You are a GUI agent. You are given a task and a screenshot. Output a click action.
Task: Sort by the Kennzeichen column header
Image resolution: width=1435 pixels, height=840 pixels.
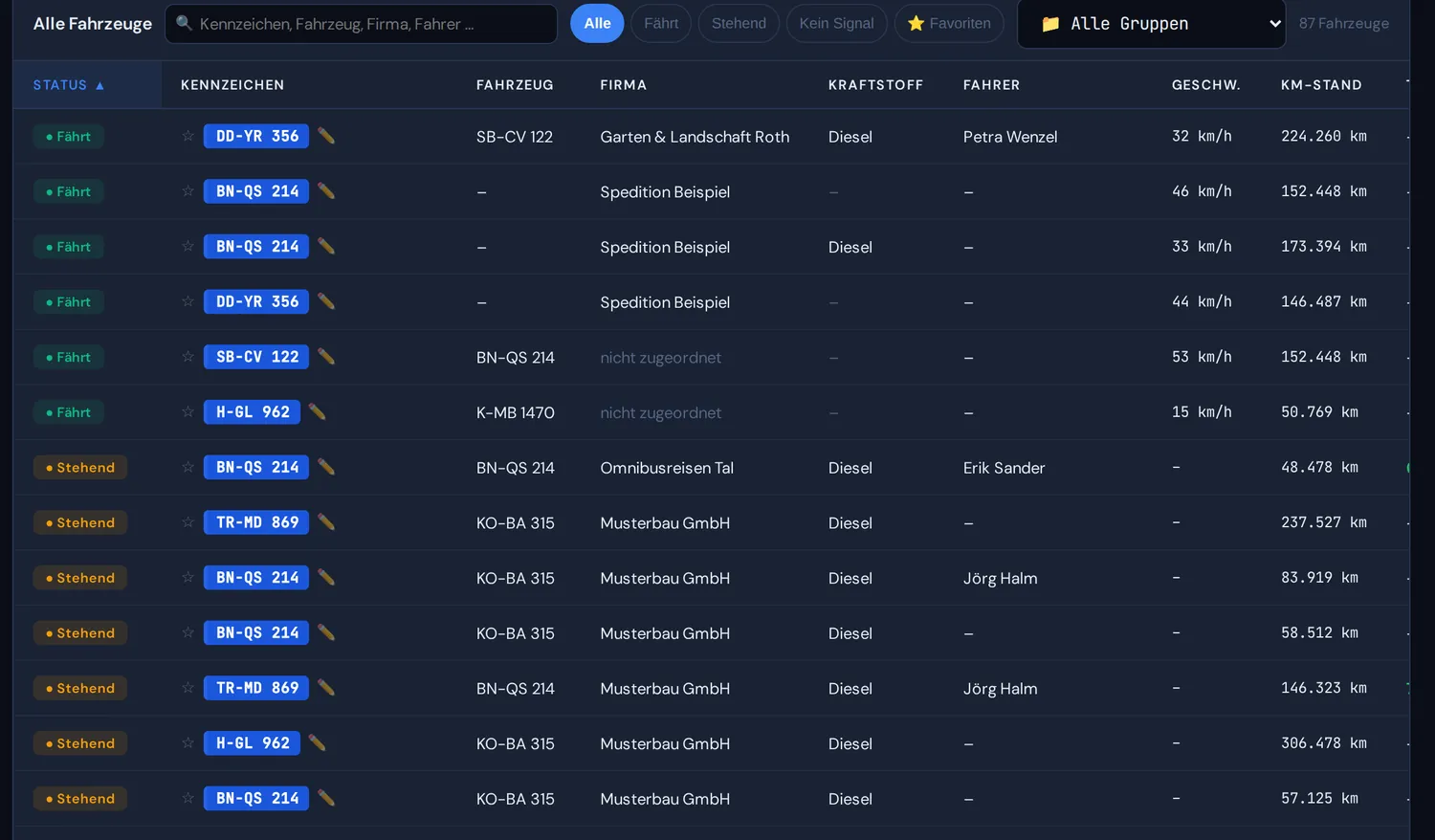pyautogui.click(x=232, y=85)
